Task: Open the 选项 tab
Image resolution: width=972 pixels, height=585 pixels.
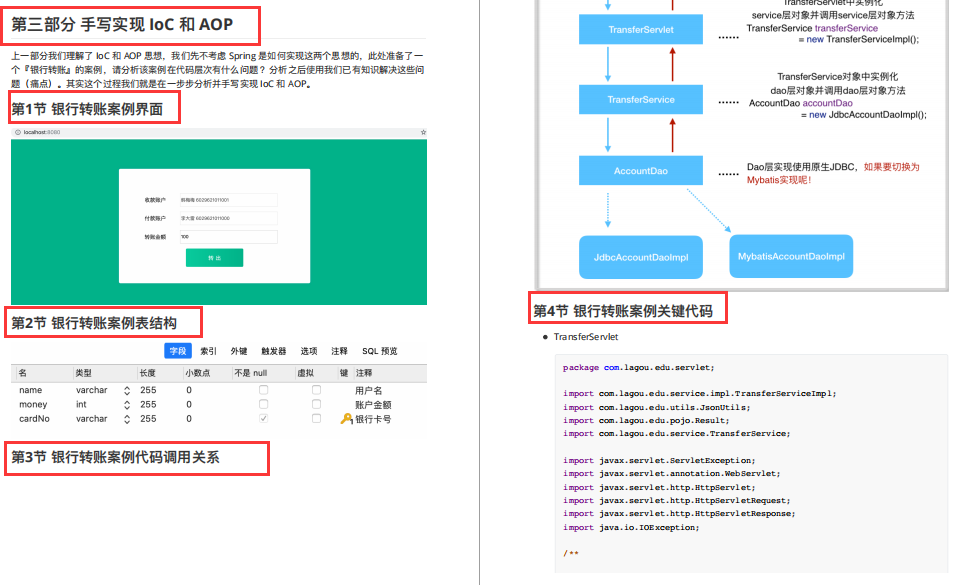Action: tap(309, 350)
